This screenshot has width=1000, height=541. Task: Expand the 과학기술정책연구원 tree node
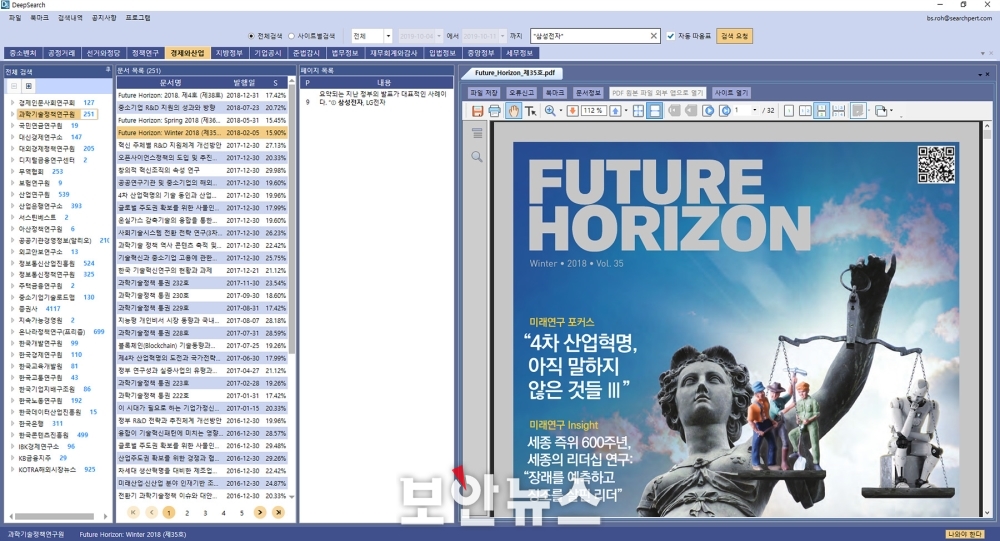click(x=12, y=114)
